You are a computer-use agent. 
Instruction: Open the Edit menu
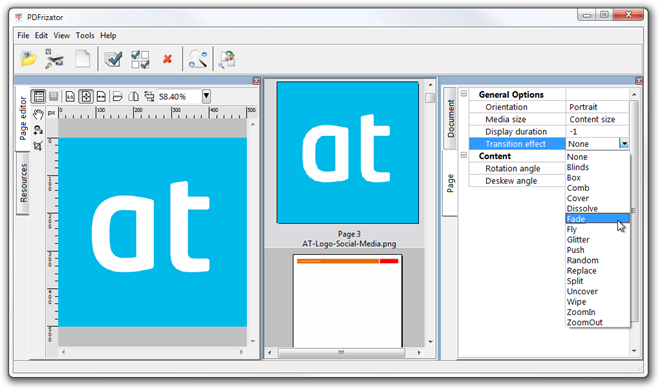coord(41,35)
